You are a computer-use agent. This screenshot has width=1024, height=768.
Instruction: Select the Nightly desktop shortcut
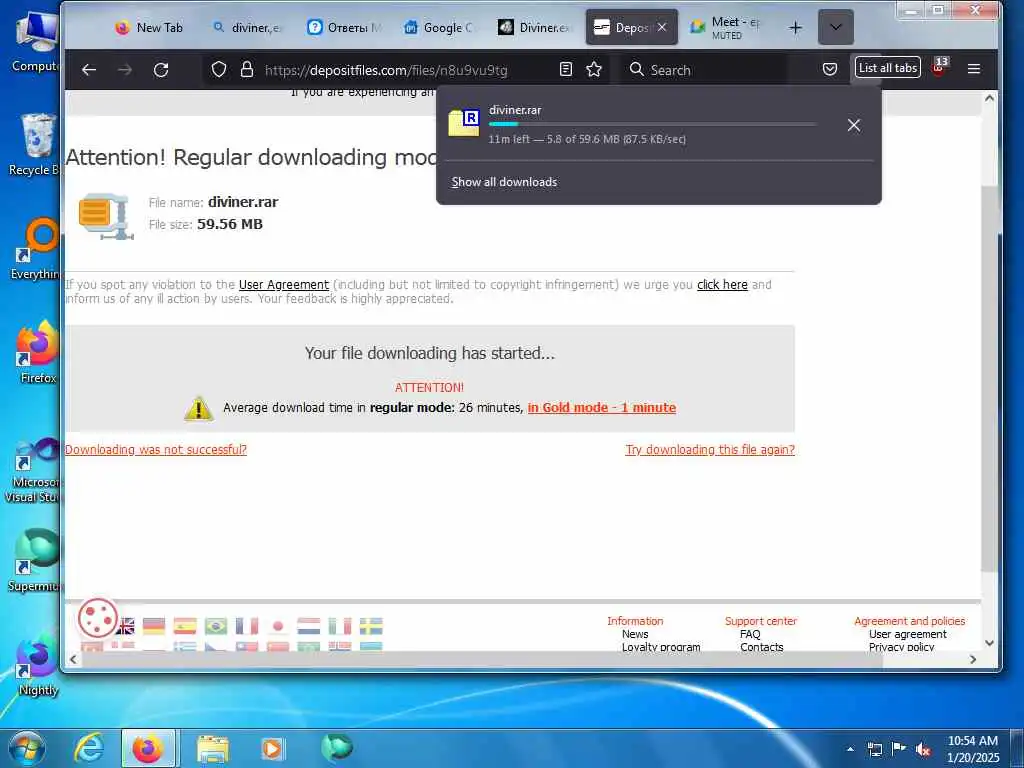(38, 664)
